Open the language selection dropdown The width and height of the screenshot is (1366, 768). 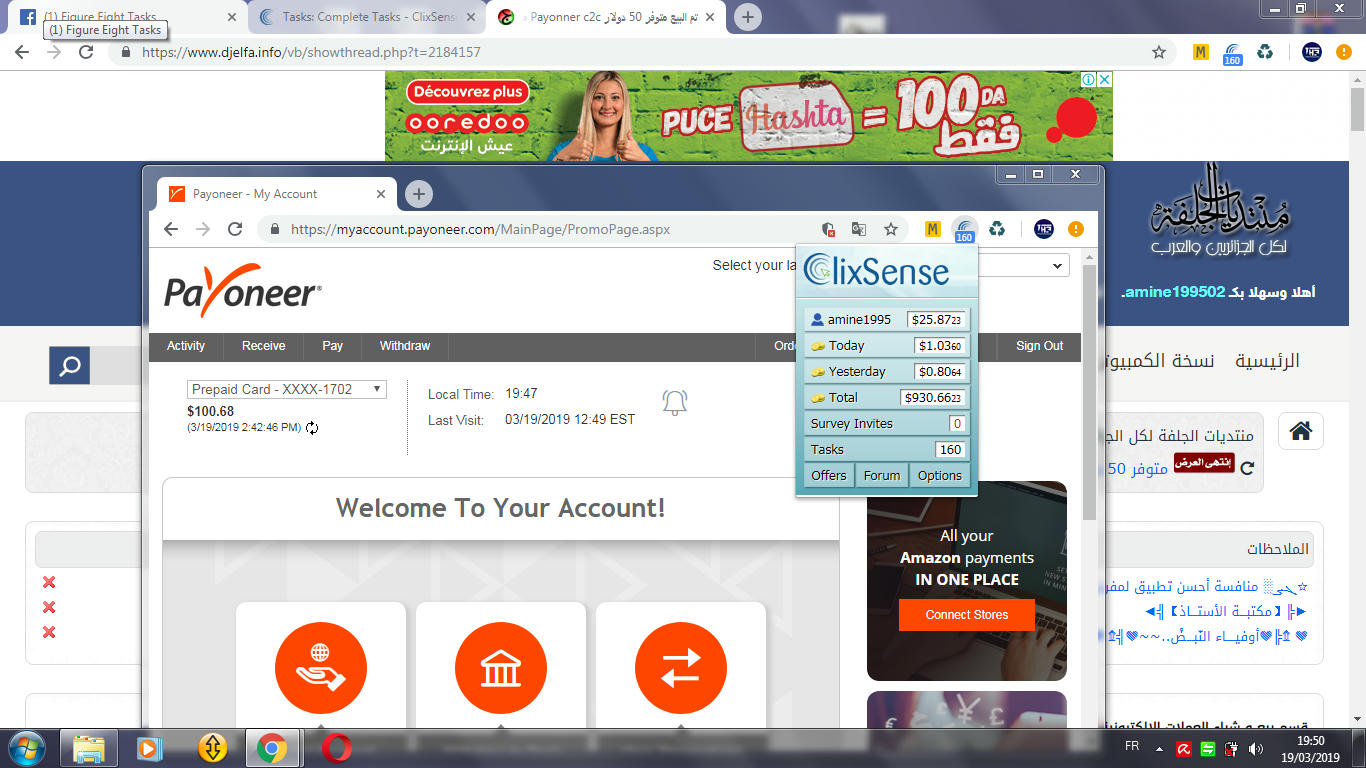pyautogui.click(x=1023, y=265)
